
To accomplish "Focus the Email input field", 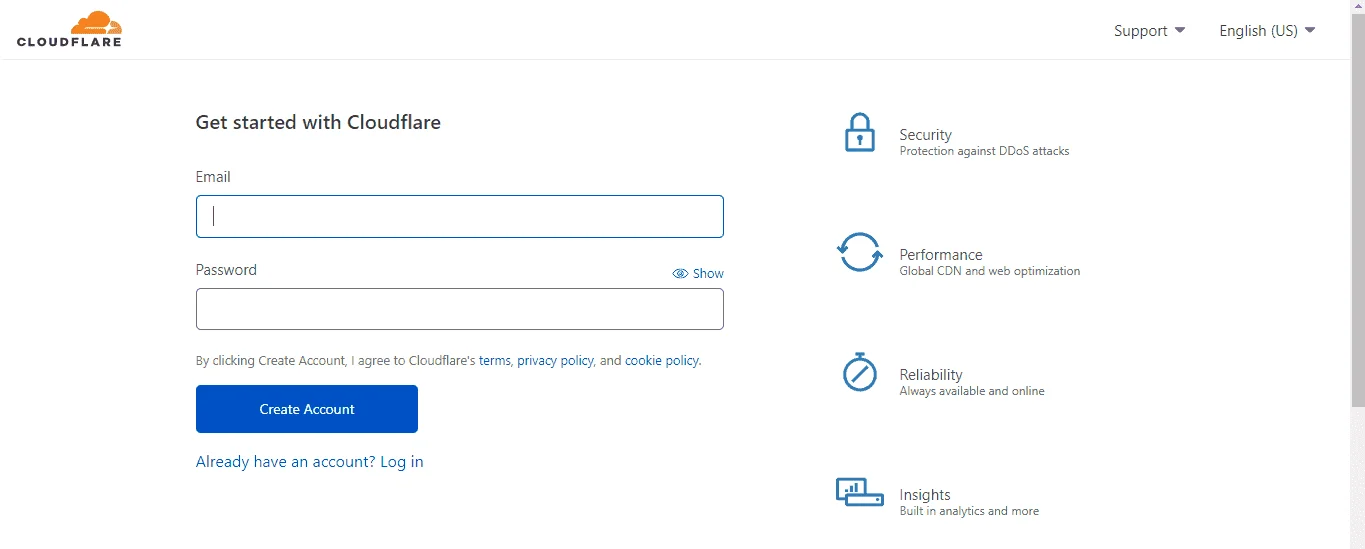I will pyautogui.click(x=460, y=216).
